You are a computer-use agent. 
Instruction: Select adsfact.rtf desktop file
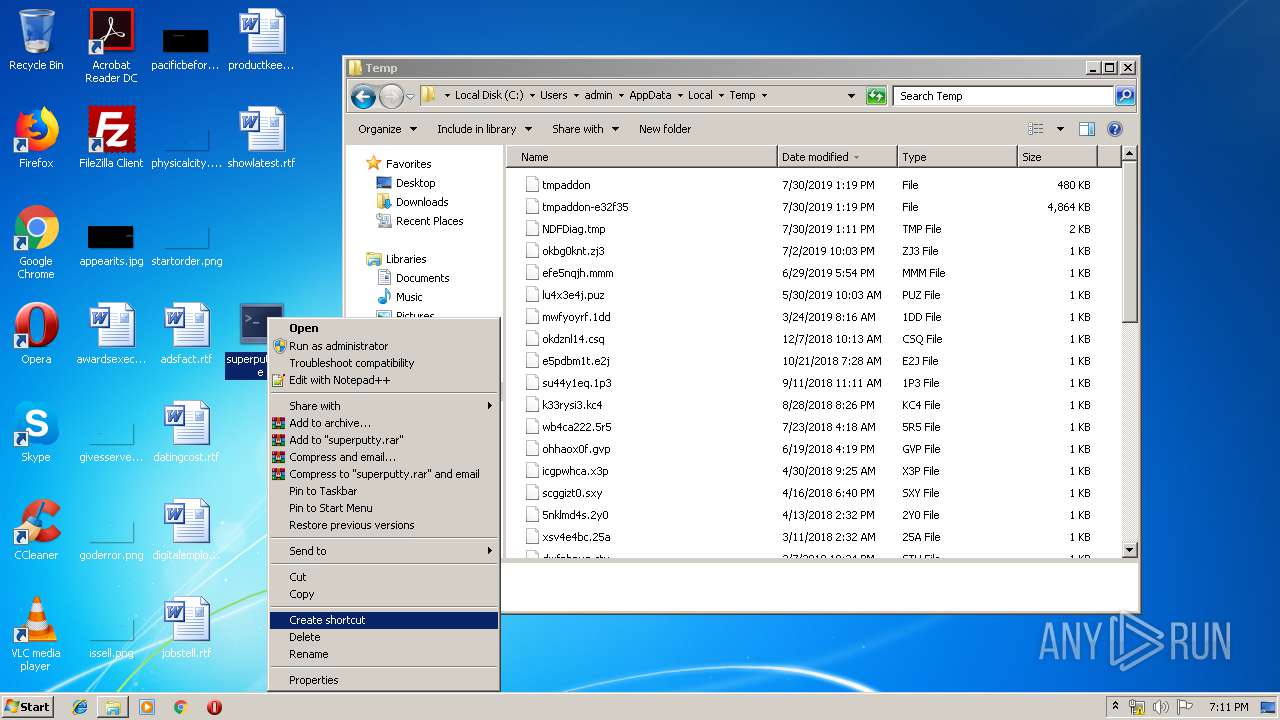pyautogui.click(x=186, y=333)
